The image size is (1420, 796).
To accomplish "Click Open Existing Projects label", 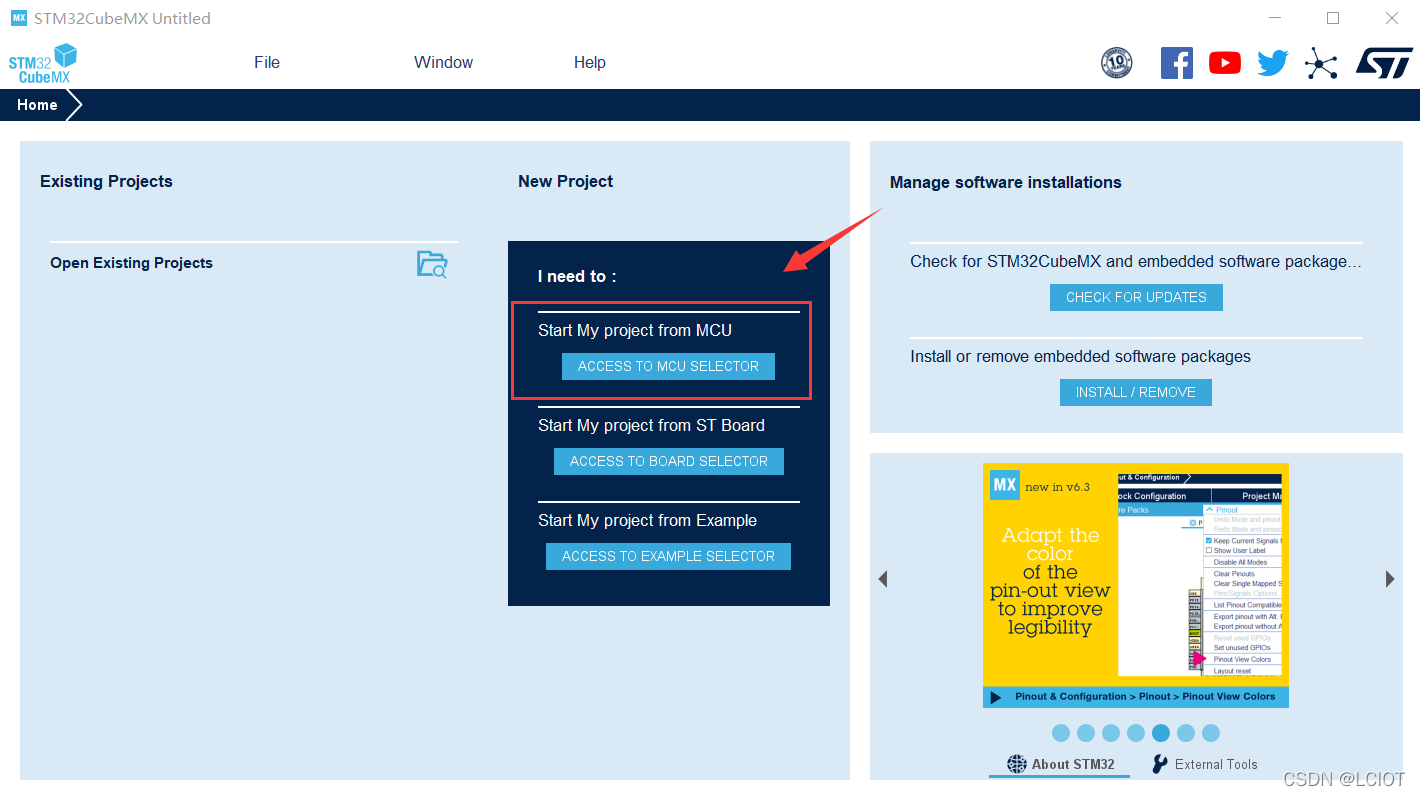I will click(131, 263).
